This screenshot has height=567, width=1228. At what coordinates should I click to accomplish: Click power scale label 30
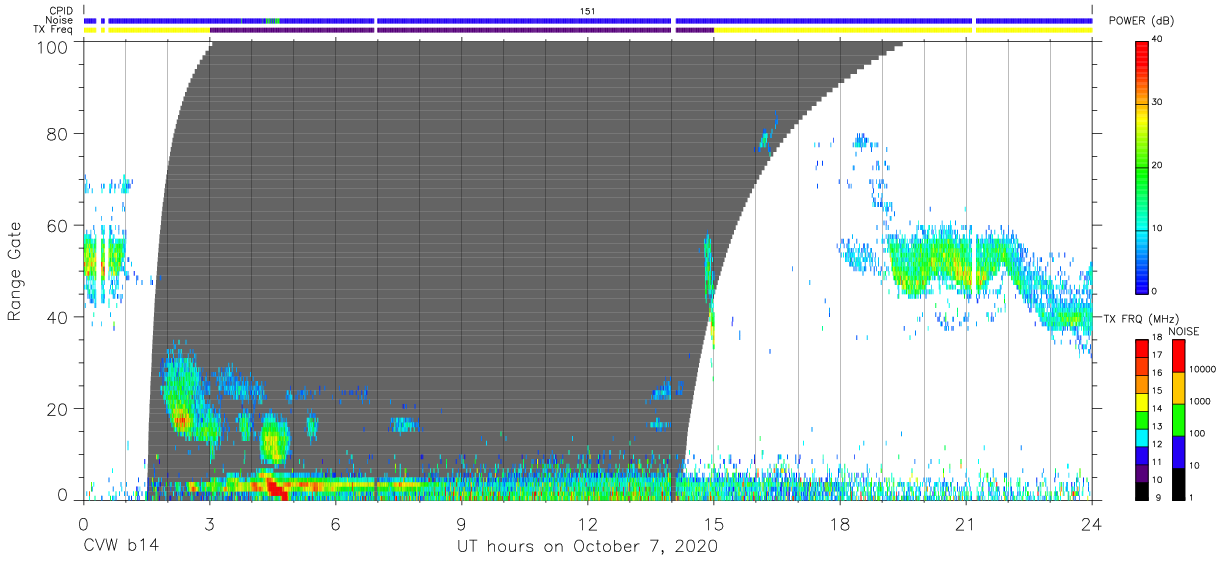[1159, 103]
